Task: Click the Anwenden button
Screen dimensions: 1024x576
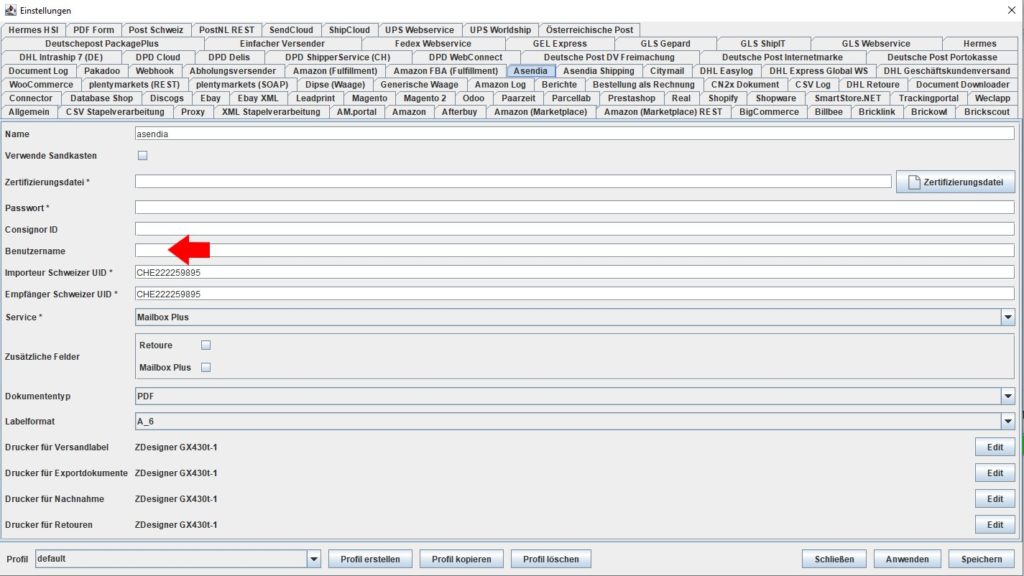Action: click(907, 559)
